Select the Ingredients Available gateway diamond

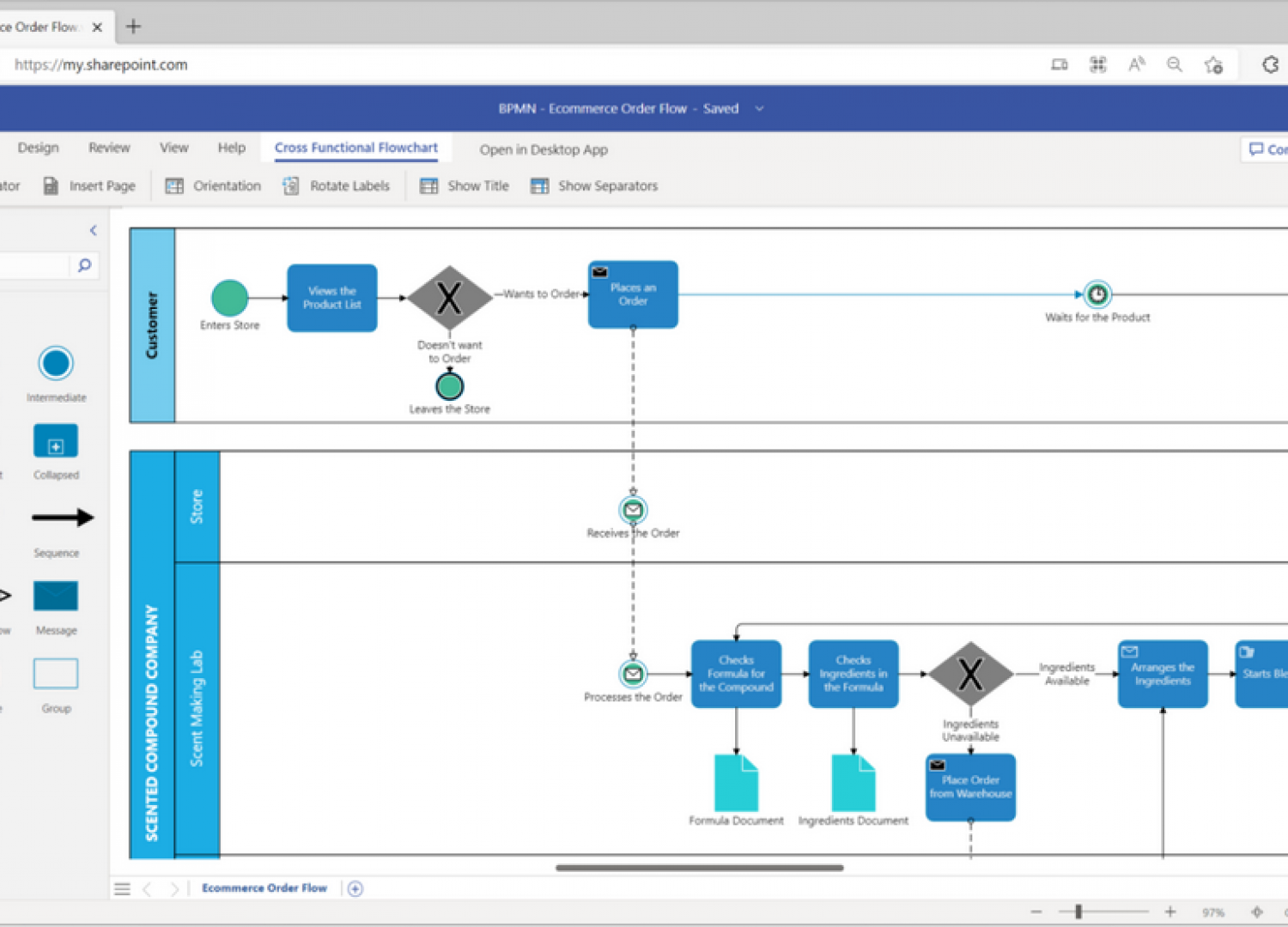[970, 675]
